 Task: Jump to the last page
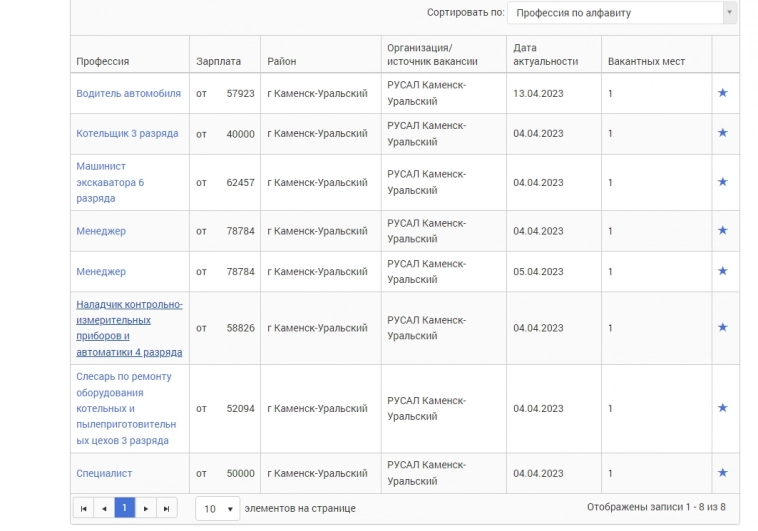pyautogui.click(x=166, y=508)
